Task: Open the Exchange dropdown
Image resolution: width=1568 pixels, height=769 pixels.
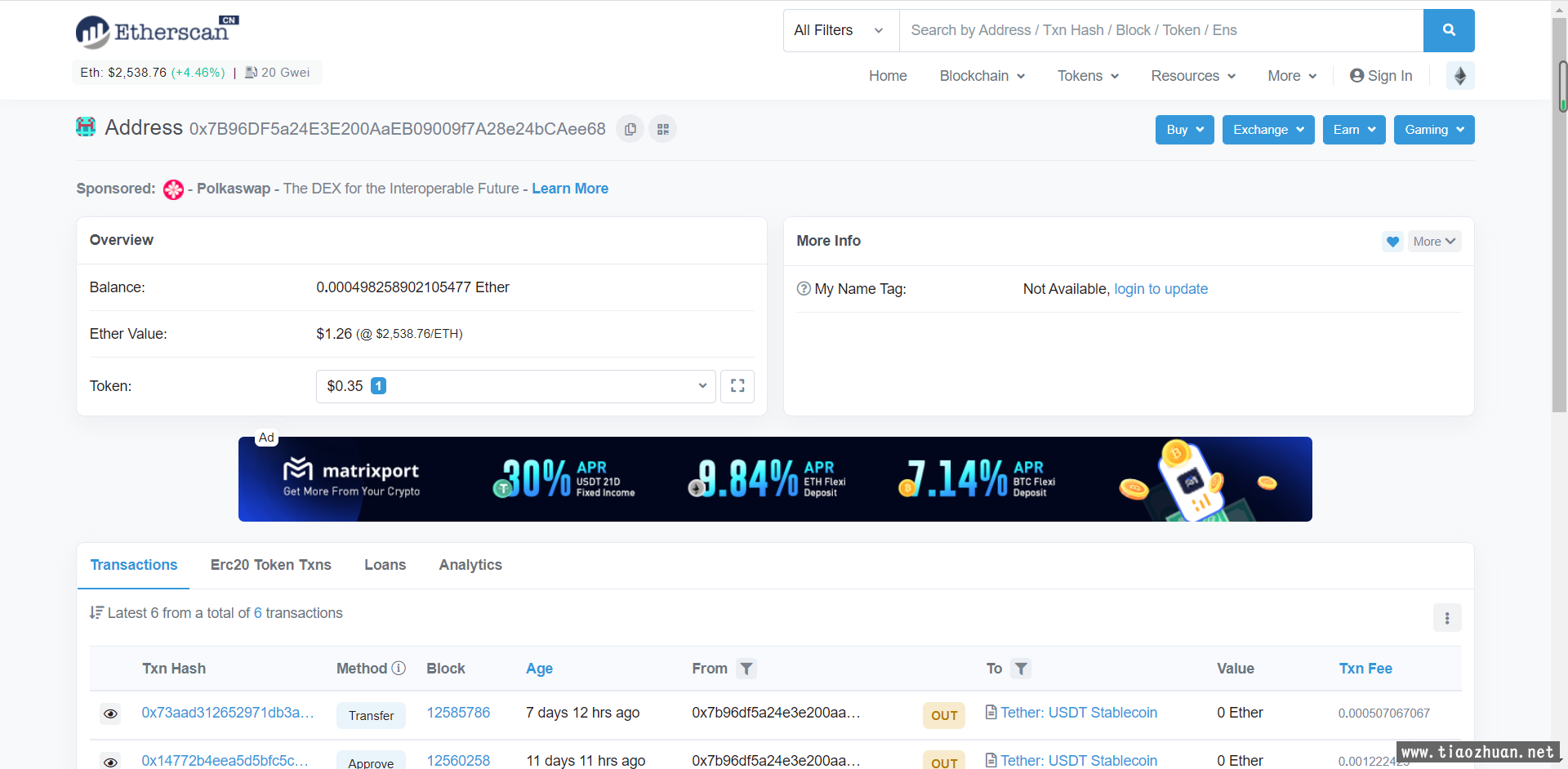Action: coord(1268,130)
